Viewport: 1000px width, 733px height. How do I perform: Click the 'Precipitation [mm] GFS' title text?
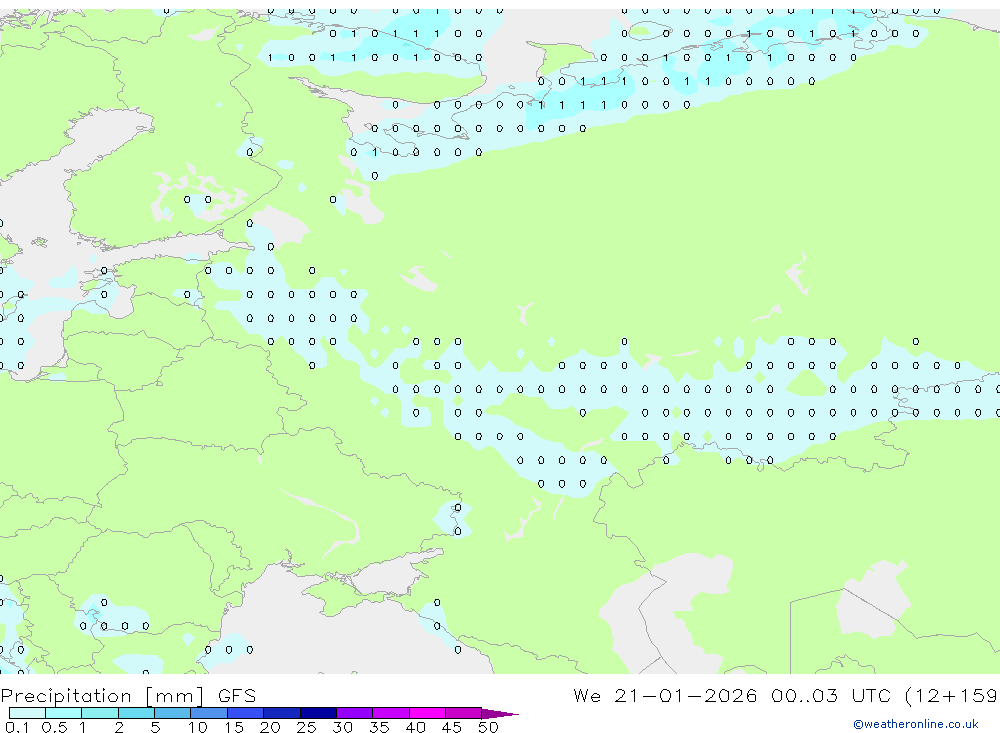[128, 696]
